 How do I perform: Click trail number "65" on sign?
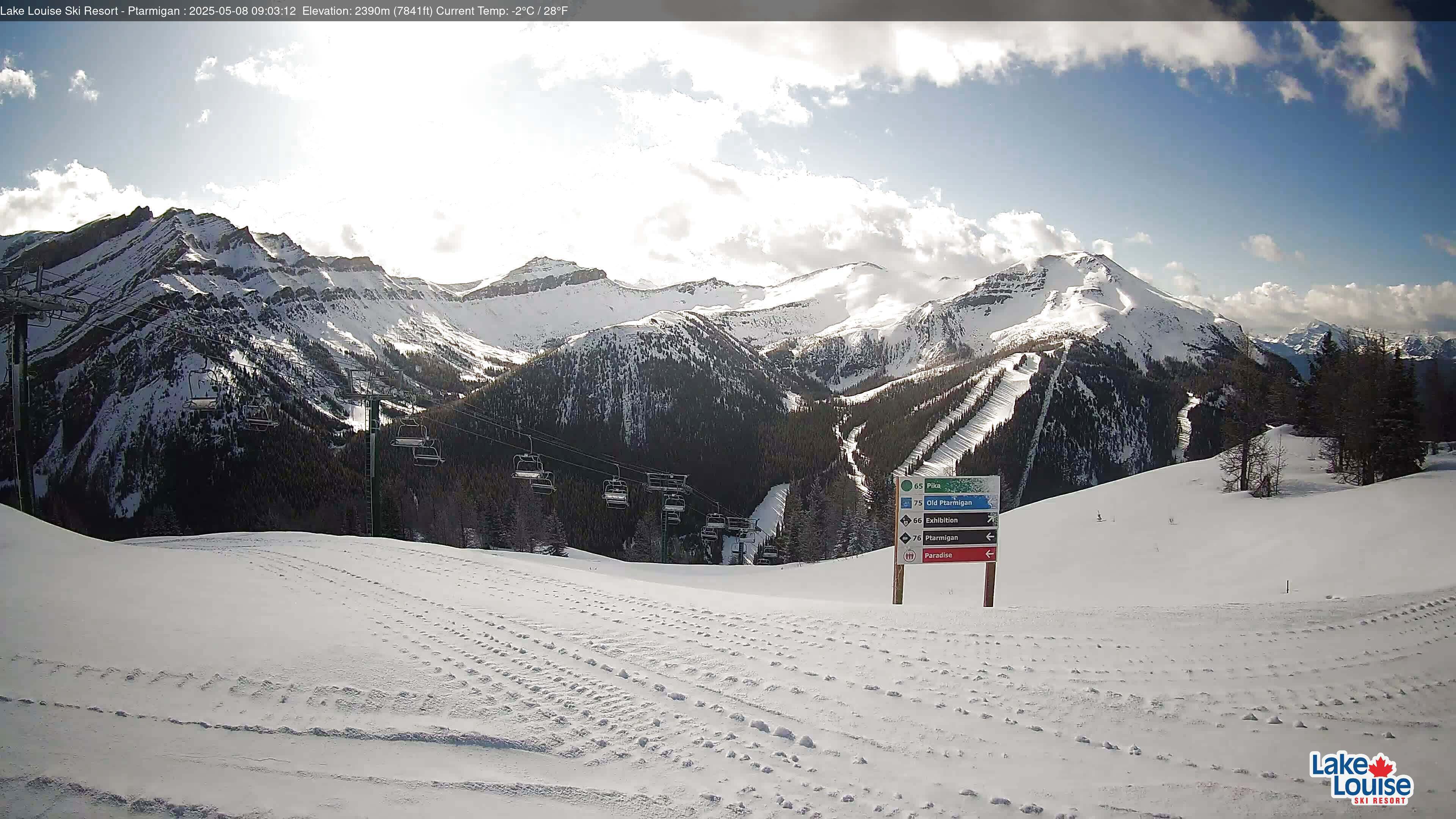tap(918, 486)
